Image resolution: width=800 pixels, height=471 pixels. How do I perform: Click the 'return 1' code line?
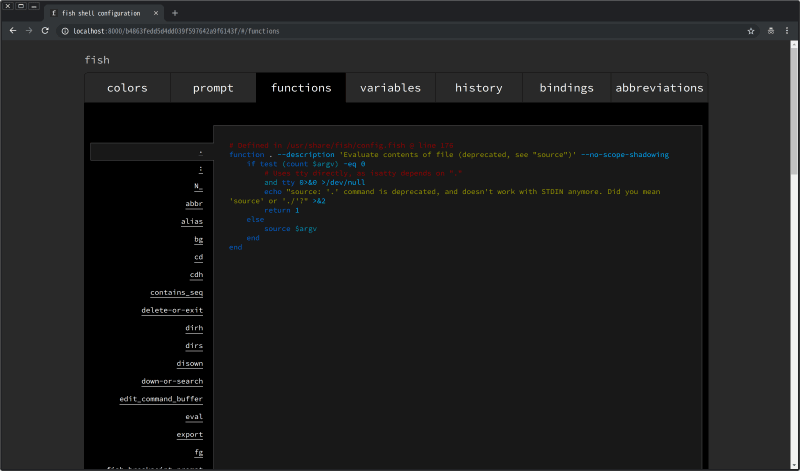(x=282, y=210)
